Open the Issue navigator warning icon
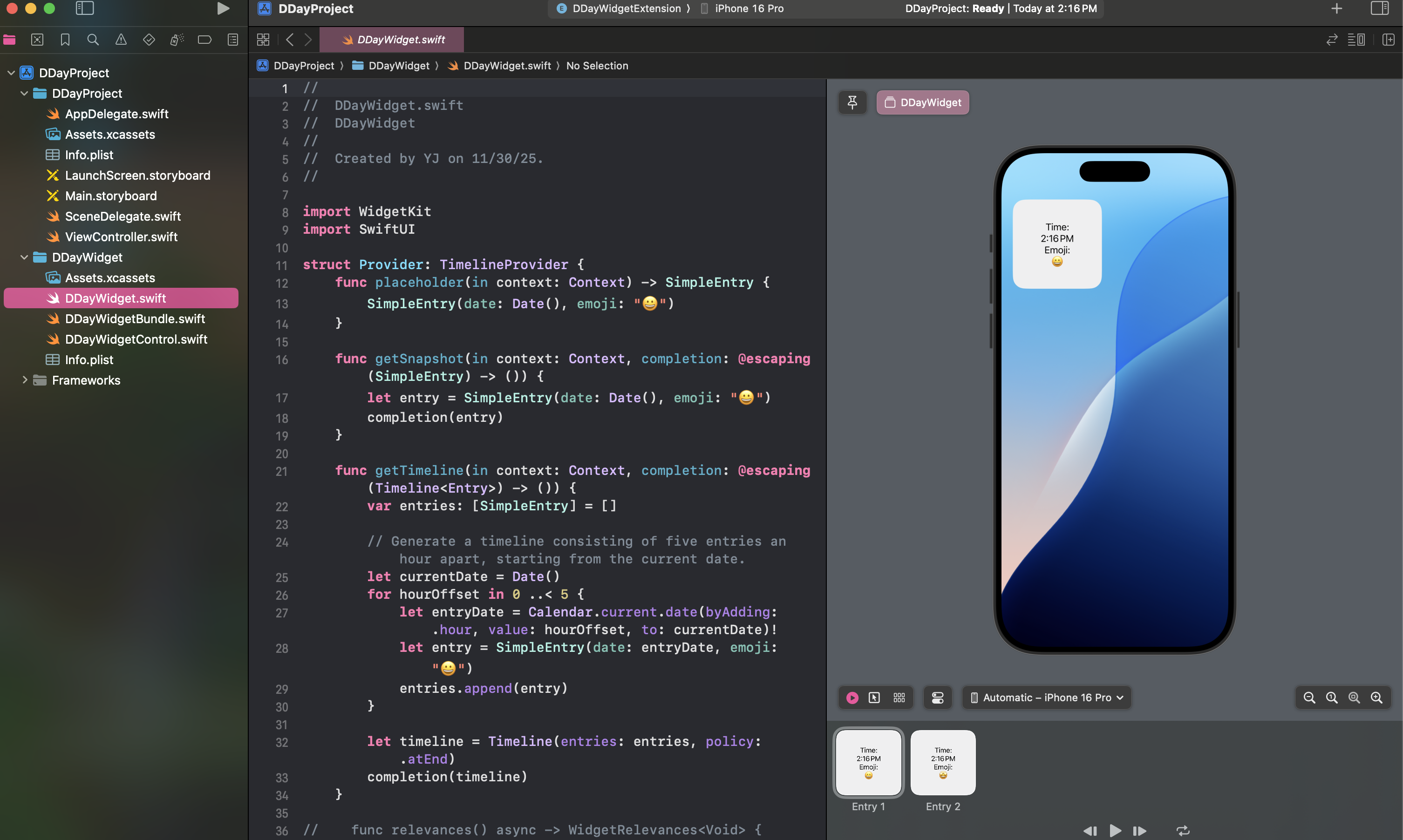1403x840 pixels. pos(121,40)
